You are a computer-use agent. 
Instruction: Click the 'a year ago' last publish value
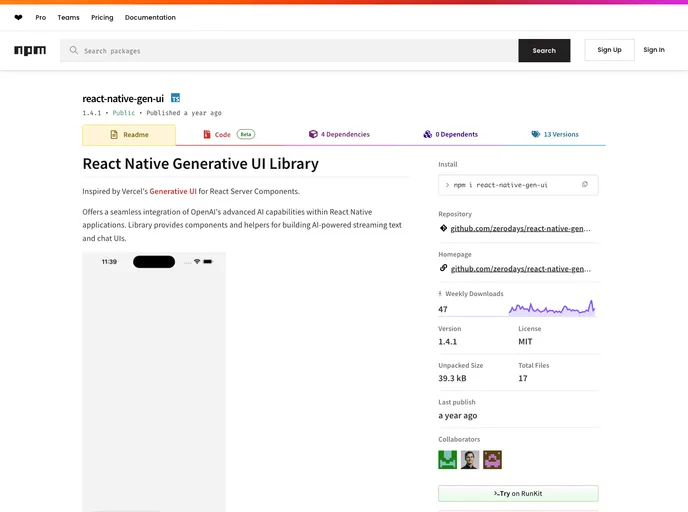coord(458,415)
